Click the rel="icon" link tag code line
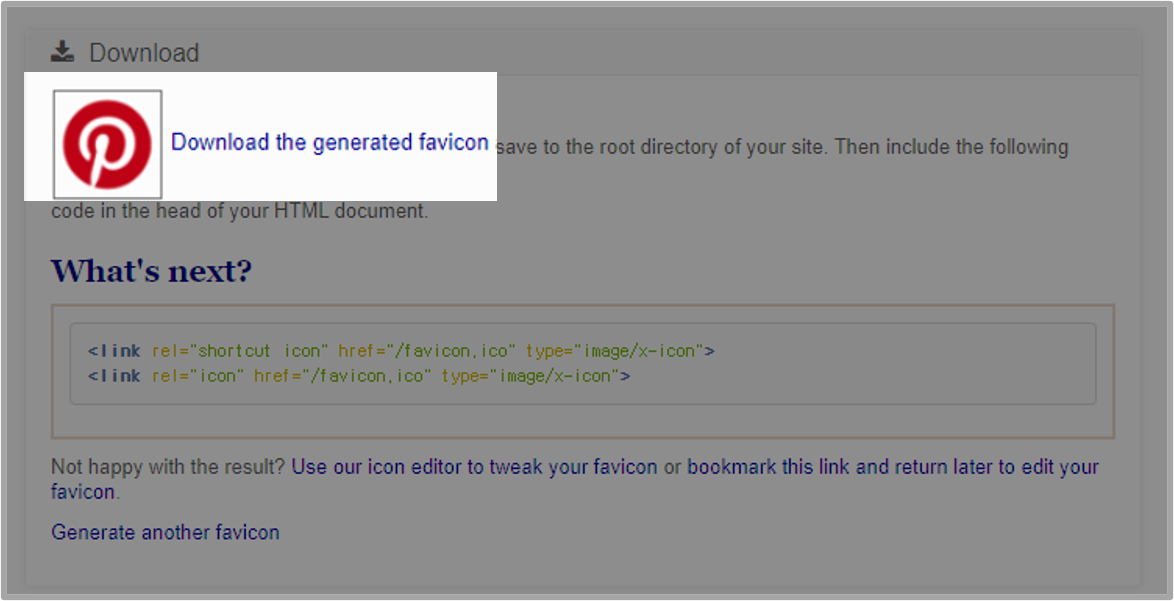1174x601 pixels. (359, 376)
